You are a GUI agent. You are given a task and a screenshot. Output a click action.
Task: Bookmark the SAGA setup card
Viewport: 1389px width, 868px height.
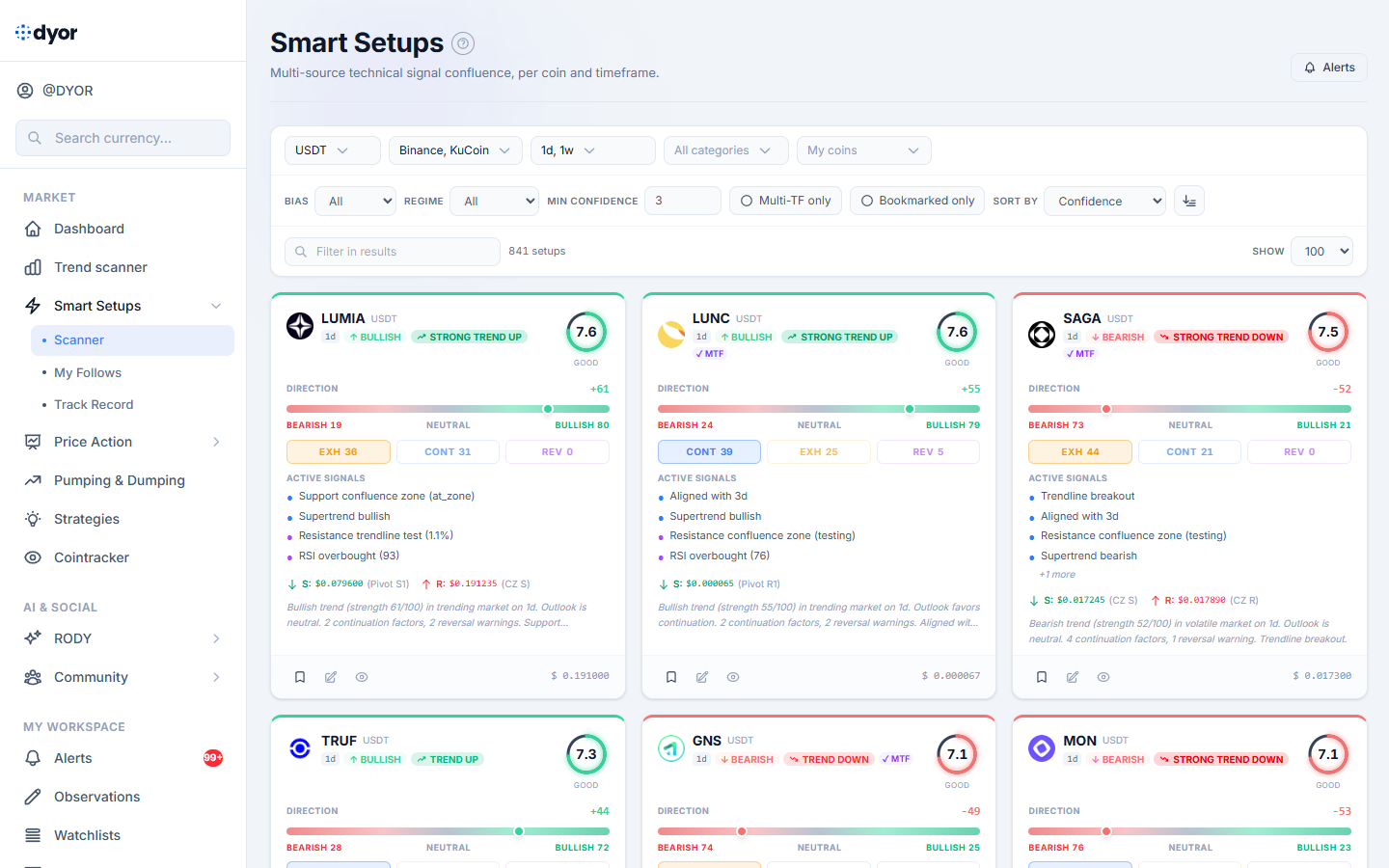pos(1042,677)
